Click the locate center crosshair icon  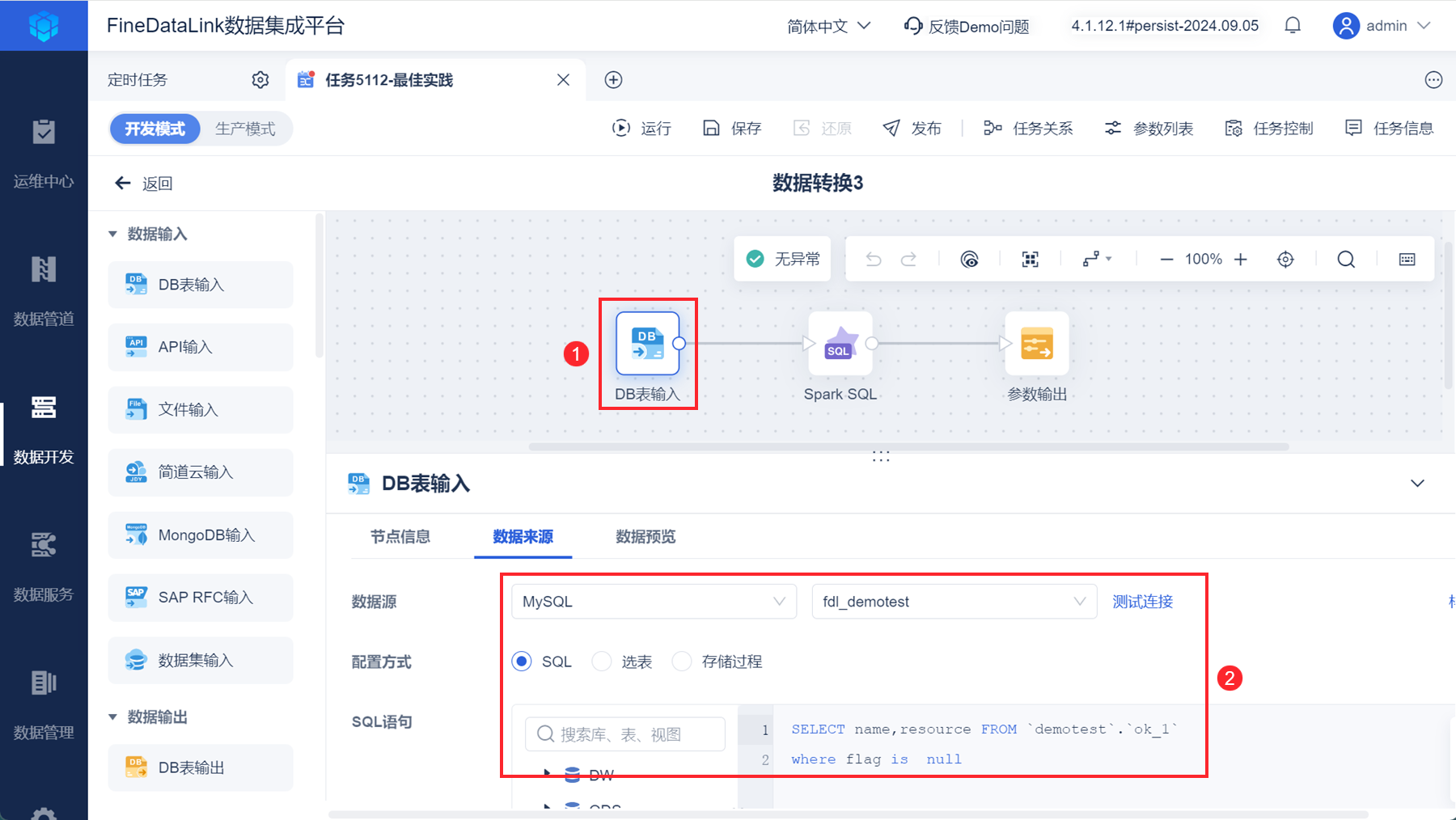1285,260
